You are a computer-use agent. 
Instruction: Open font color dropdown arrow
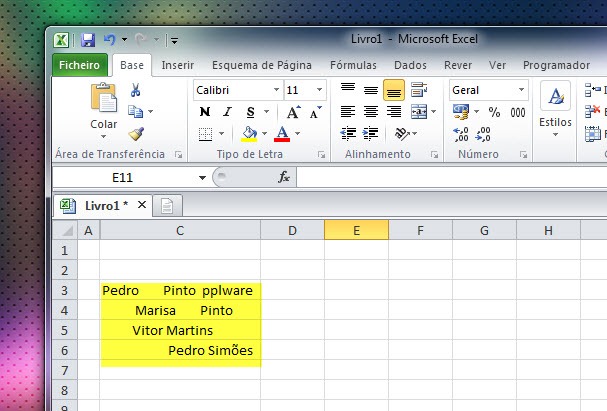(x=297, y=134)
